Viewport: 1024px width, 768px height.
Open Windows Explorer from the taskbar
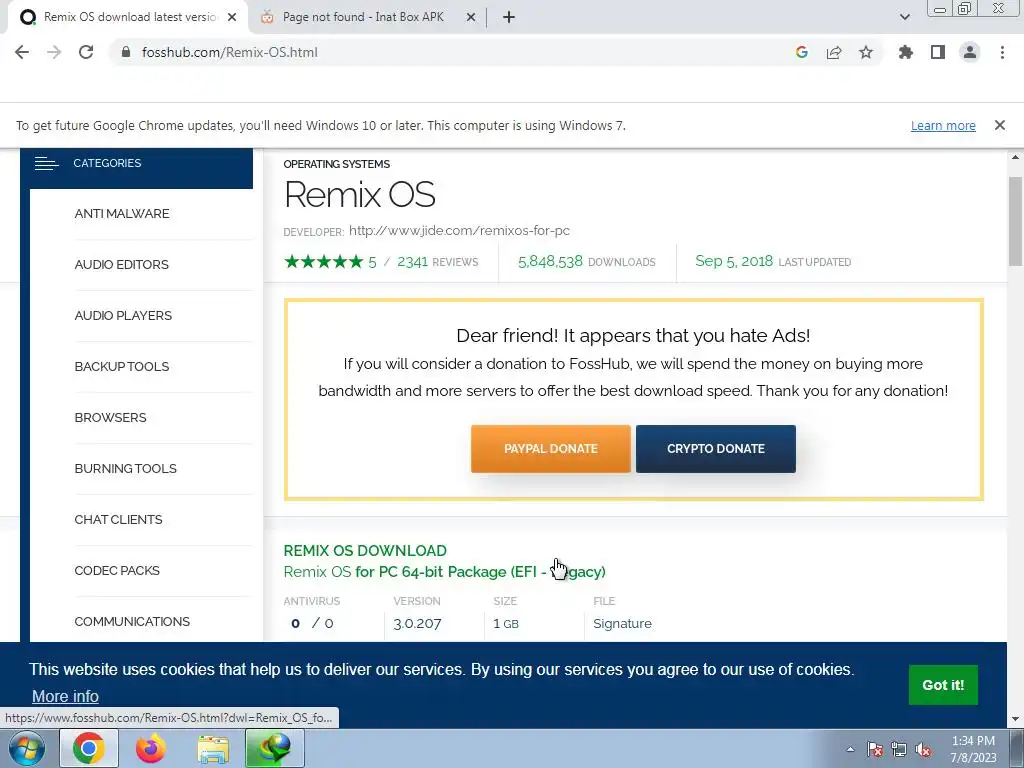tap(213, 748)
